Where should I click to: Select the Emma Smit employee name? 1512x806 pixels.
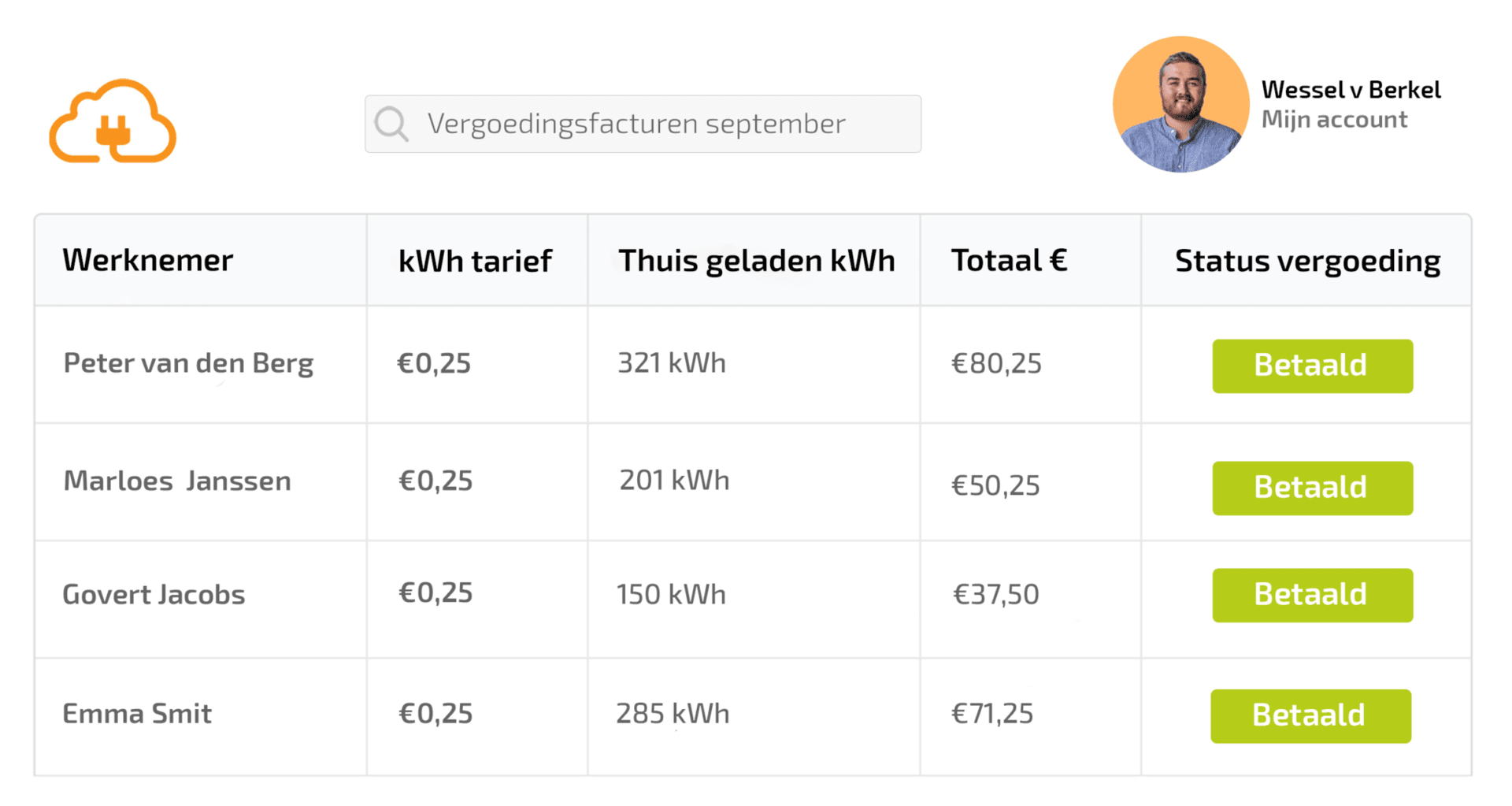point(137,714)
